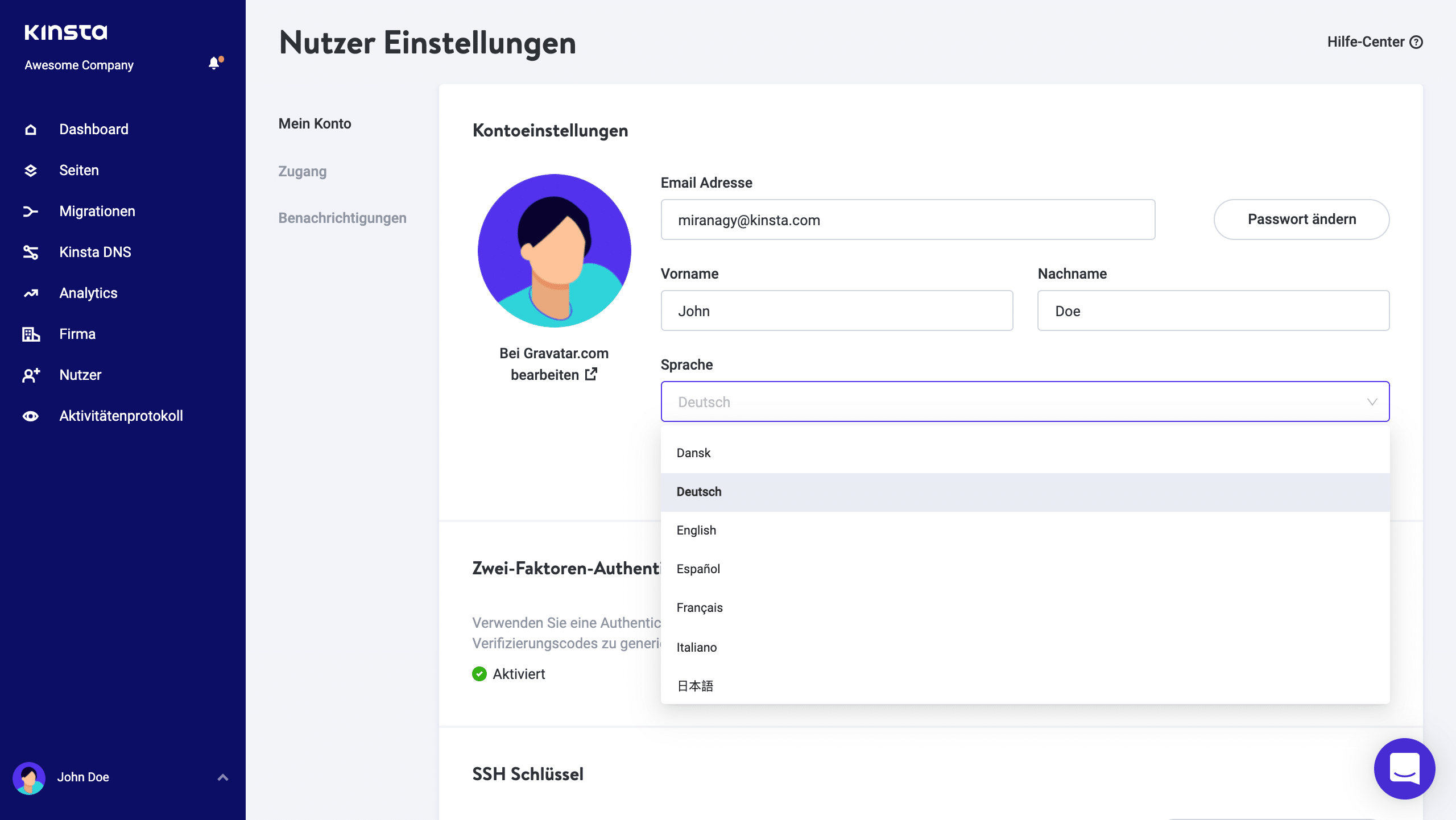Viewport: 1456px width, 820px height.
Task: Click the Kinsta DNS sidebar icon
Action: coord(30,252)
